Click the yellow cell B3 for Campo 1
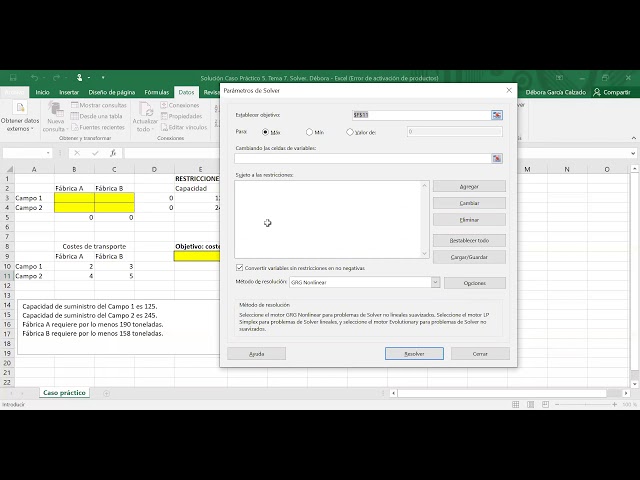The height and width of the screenshot is (480, 640). [x=74, y=198]
